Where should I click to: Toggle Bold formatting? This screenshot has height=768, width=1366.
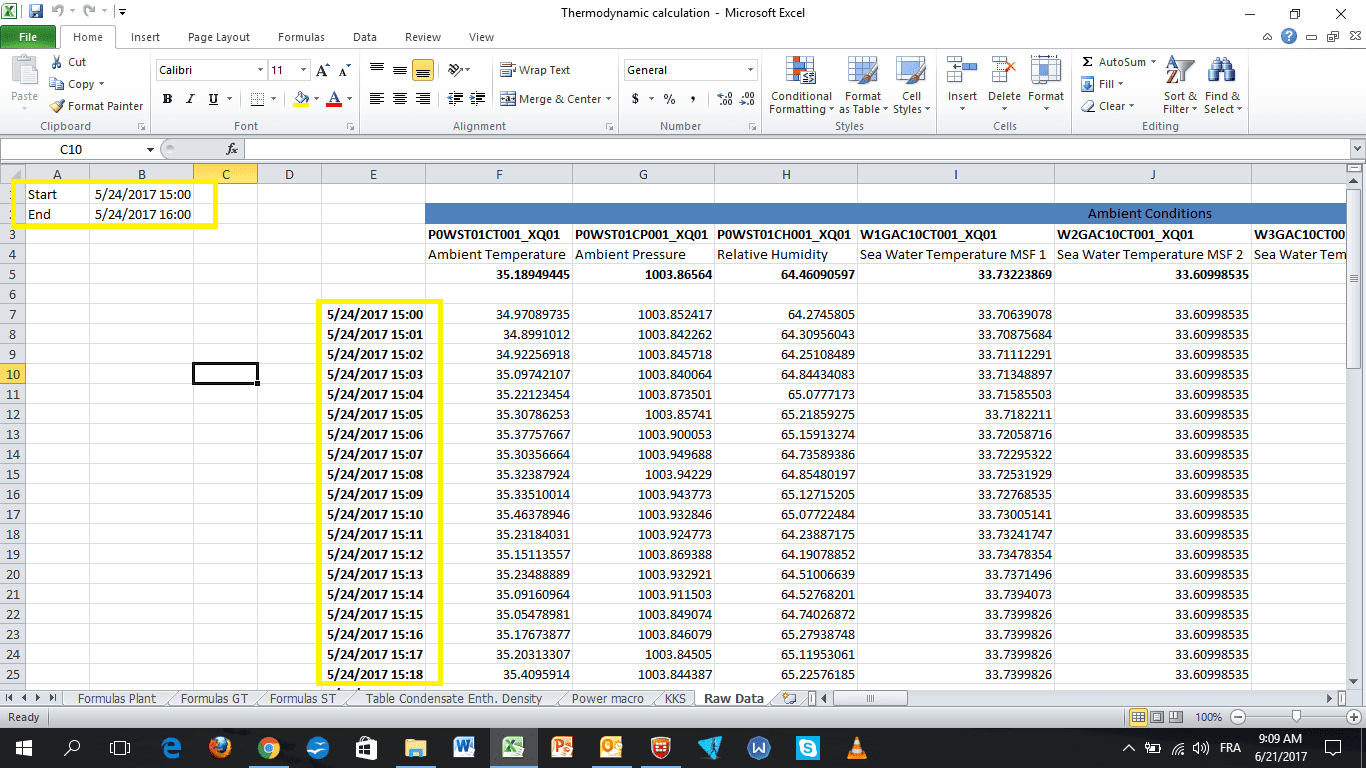pos(167,99)
